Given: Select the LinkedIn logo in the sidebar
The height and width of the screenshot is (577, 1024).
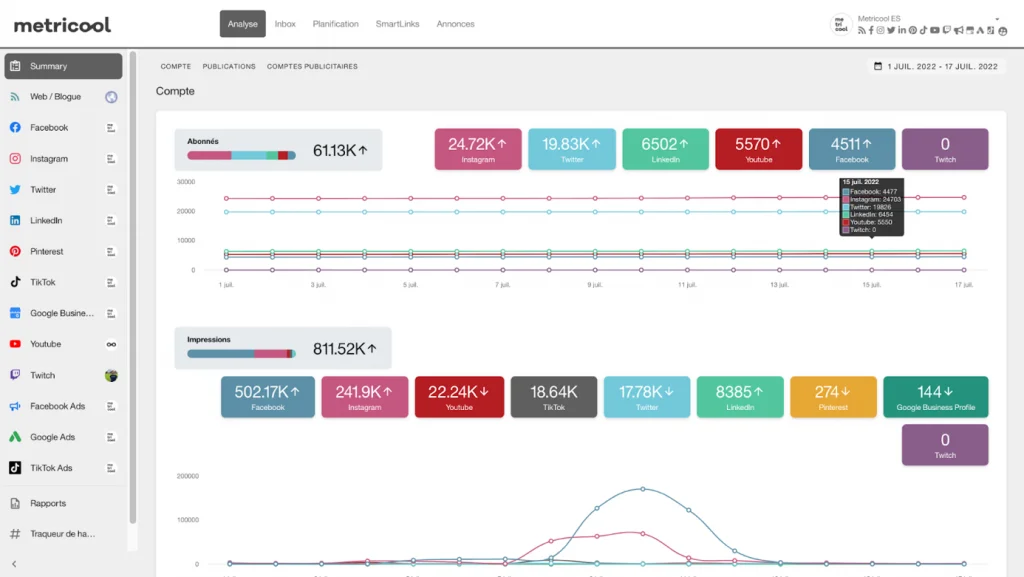Looking at the screenshot, I should click(15, 221).
